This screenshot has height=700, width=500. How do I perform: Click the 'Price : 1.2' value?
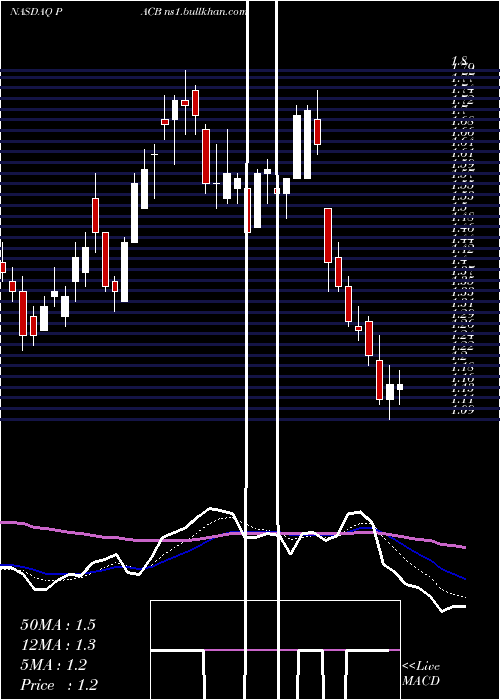[59, 685]
